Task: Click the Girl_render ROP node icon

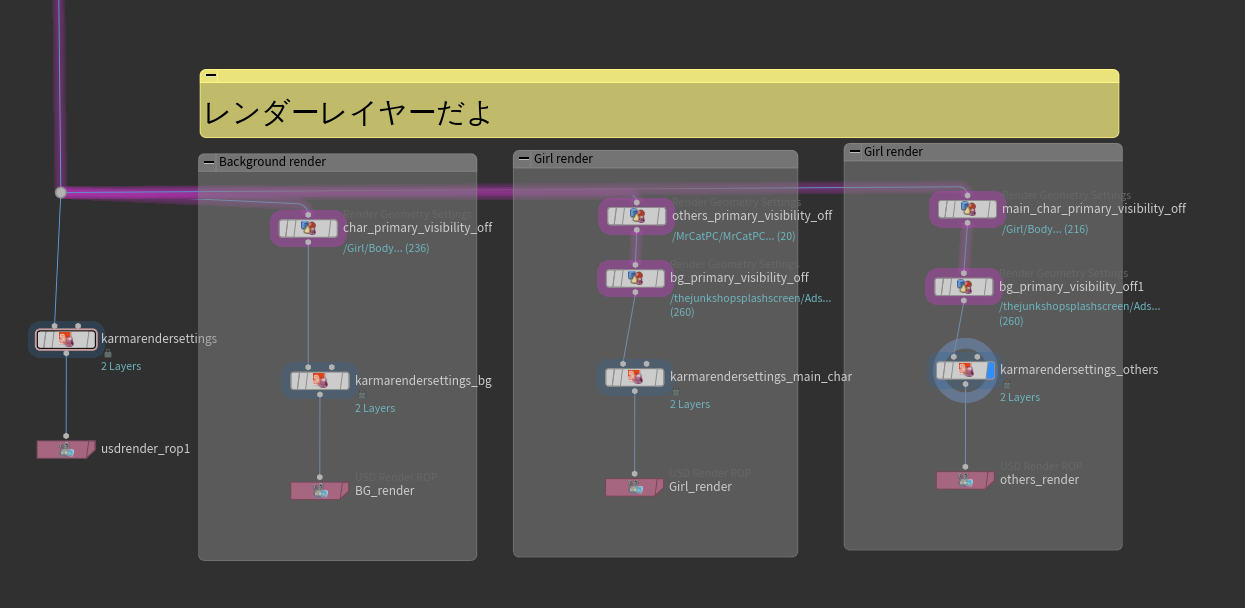Action: click(x=635, y=488)
